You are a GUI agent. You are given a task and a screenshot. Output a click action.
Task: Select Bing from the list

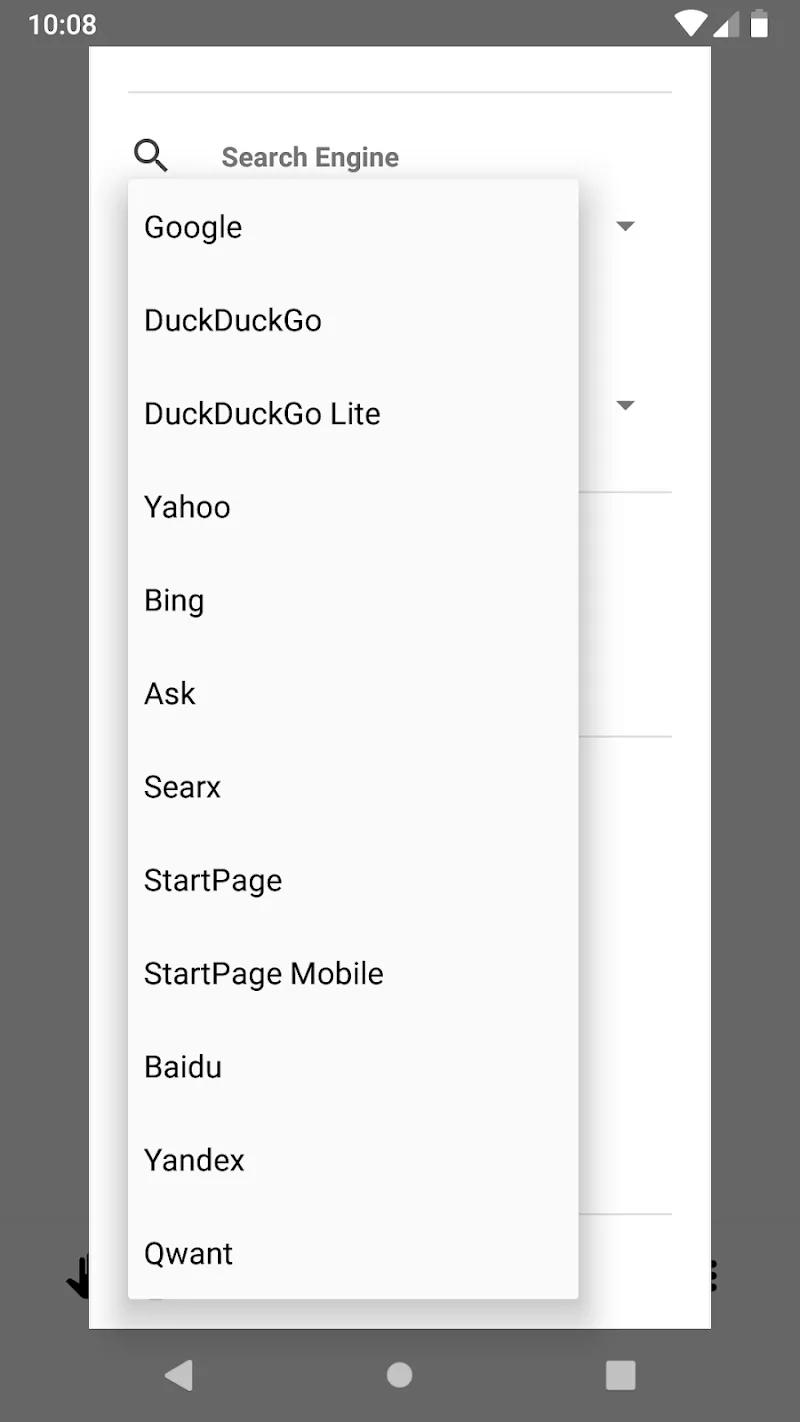pos(174,600)
